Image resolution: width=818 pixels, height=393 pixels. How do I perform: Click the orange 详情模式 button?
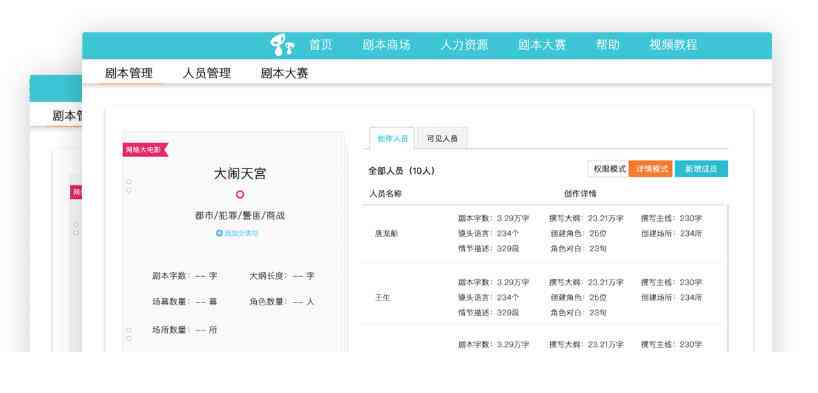pos(651,169)
